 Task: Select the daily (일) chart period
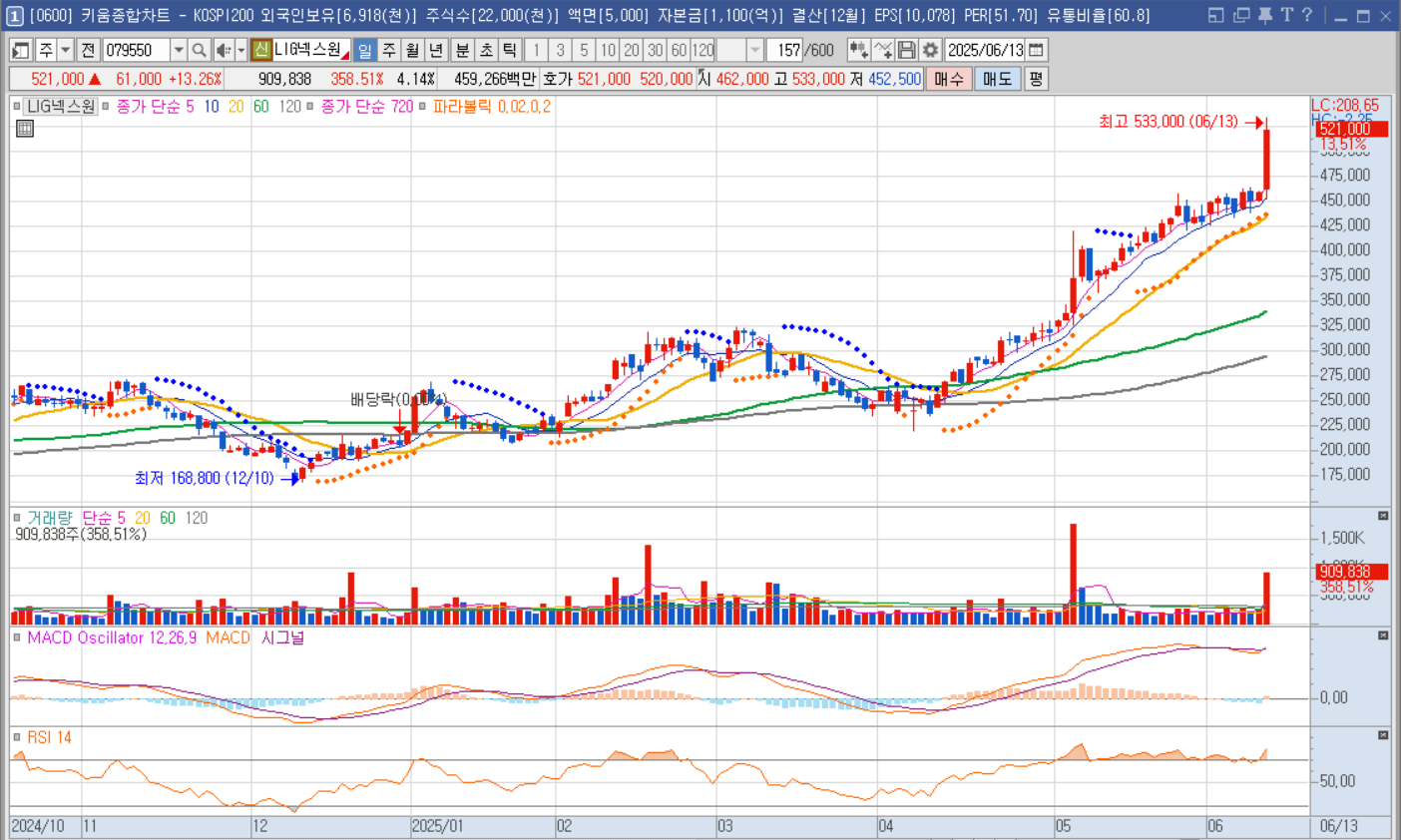point(365,50)
